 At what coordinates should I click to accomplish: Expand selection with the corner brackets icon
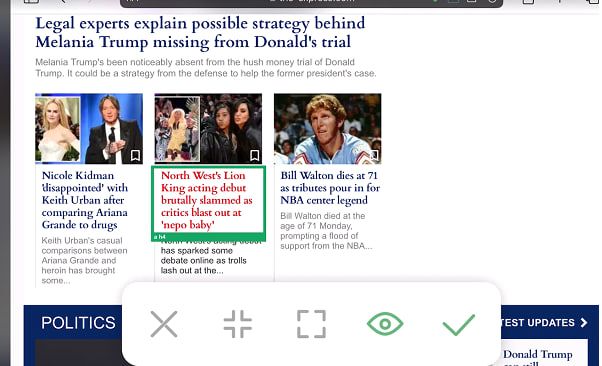311,324
